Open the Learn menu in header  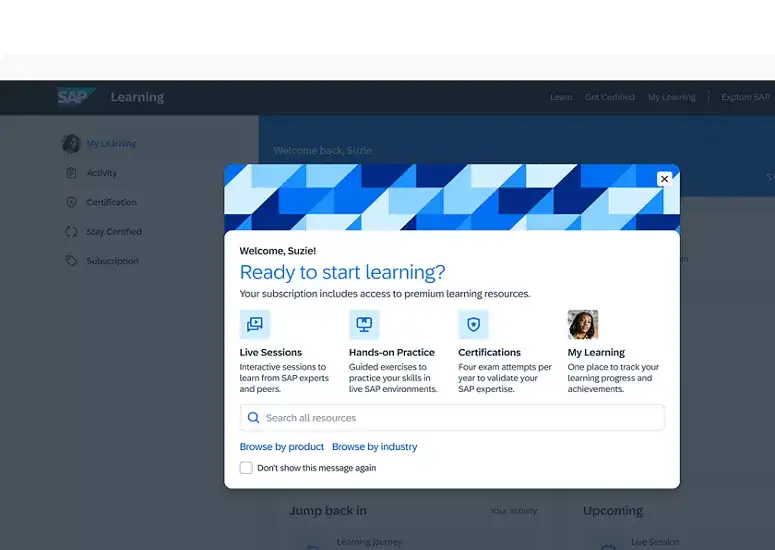tap(561, 97)
